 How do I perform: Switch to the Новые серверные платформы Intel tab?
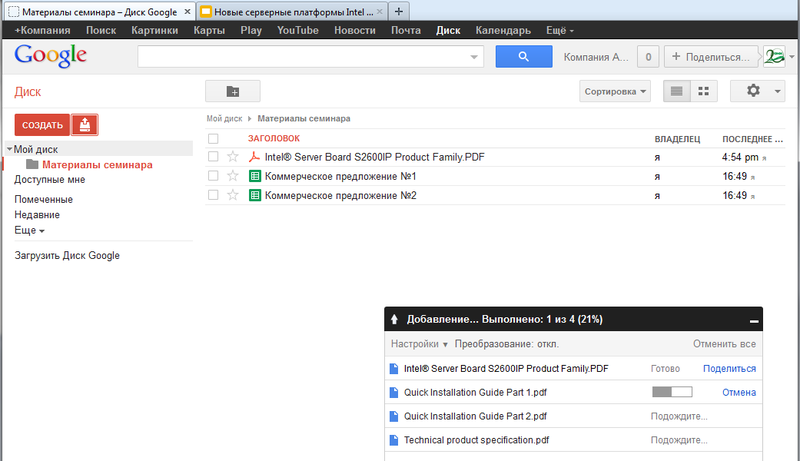pos(292,12)
